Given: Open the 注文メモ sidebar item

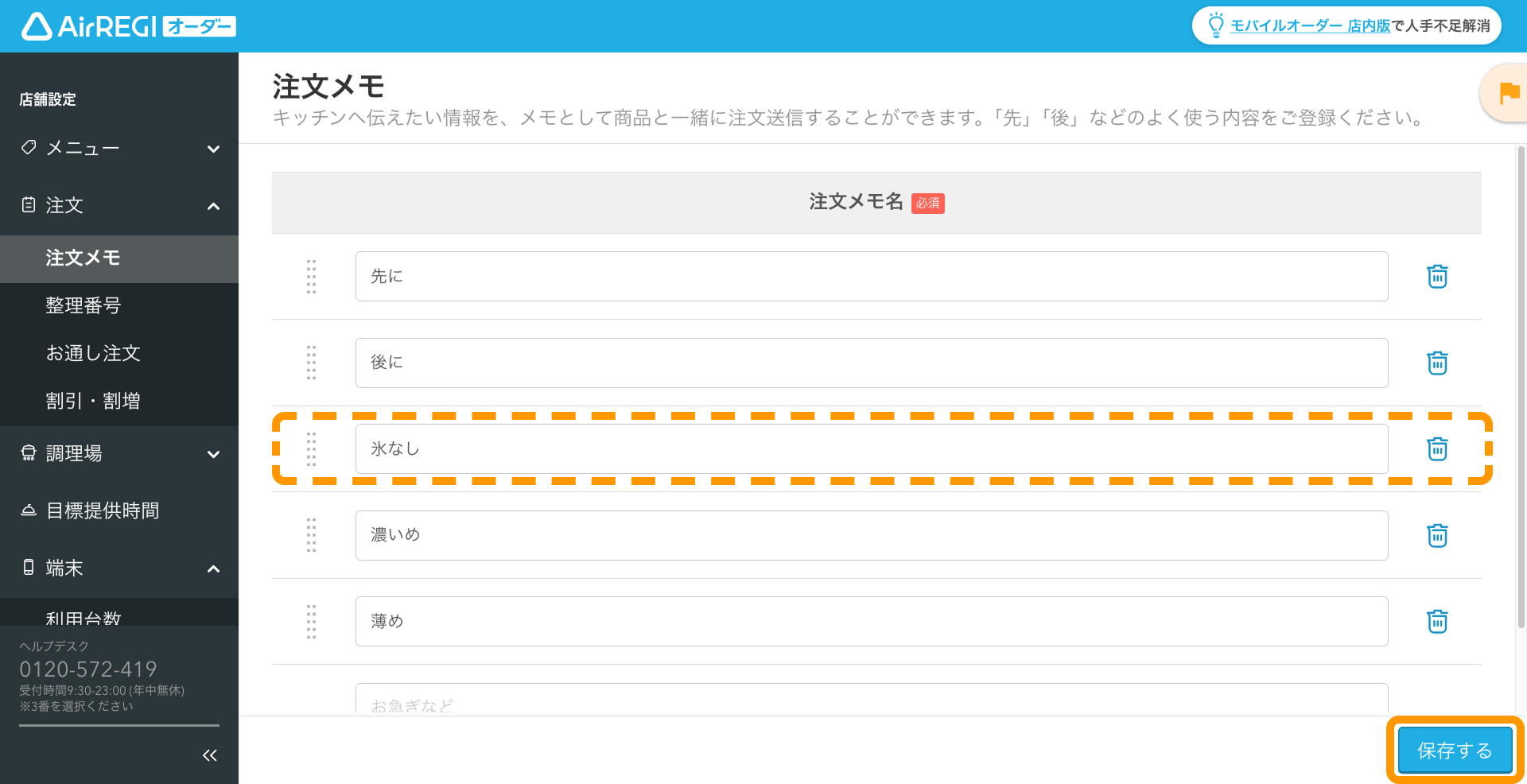Looking at the screenshot, I should [x=119, y=258].
